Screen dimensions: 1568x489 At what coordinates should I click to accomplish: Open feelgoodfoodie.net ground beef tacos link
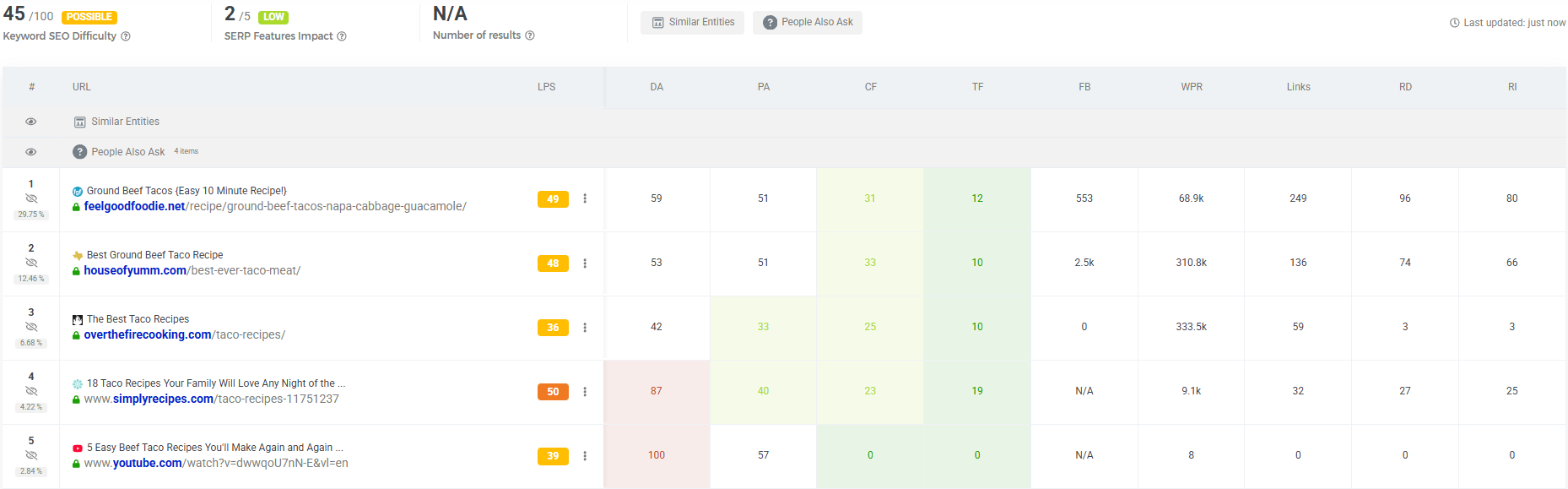[275, 207]
